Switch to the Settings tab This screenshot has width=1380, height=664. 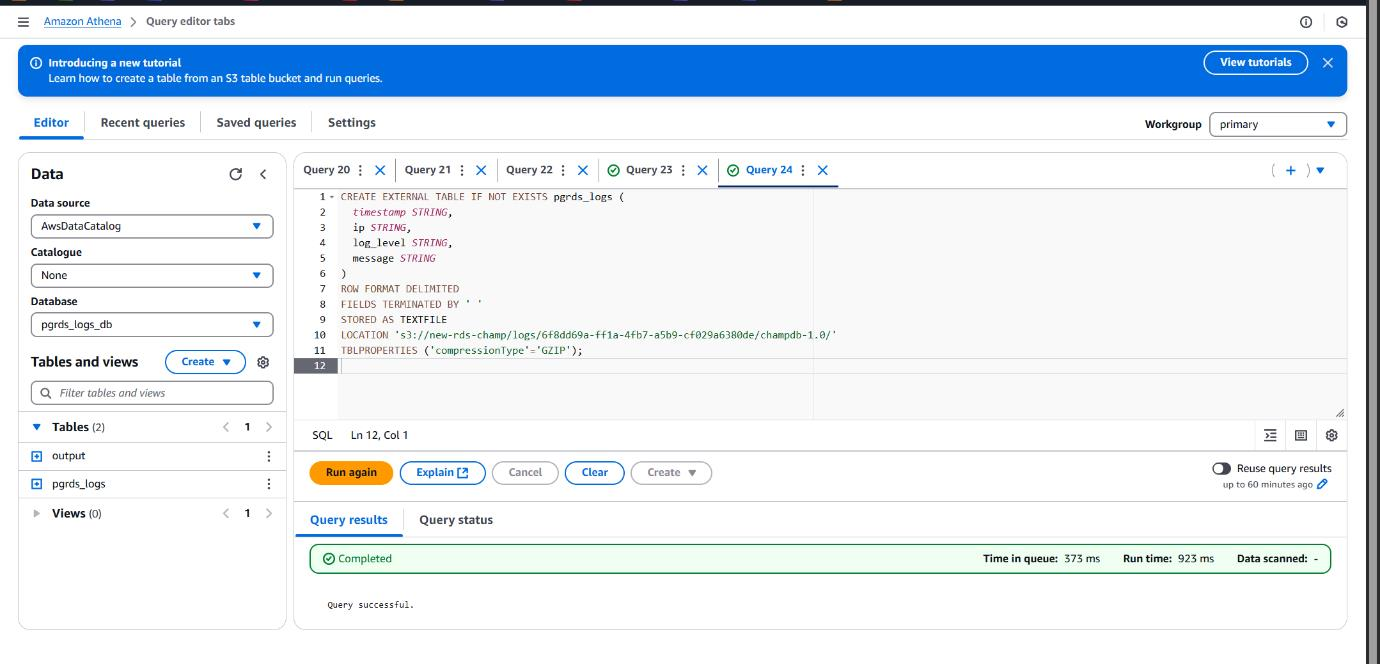tap(352, 123)
